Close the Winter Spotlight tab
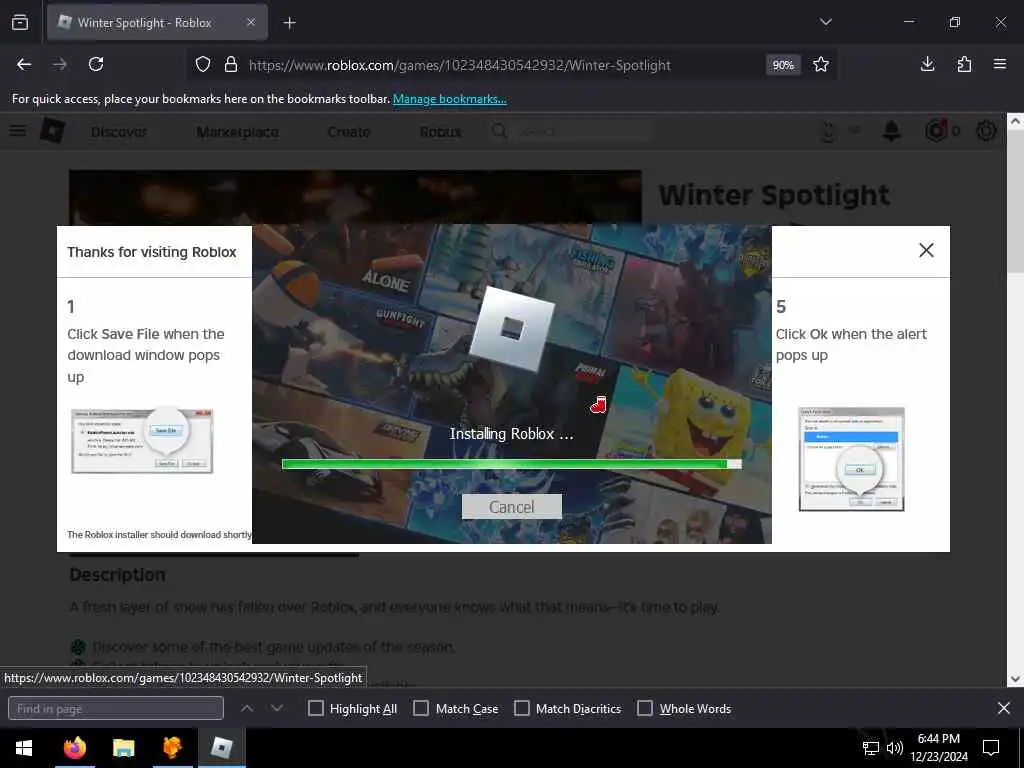 pyautogui.click(x=251, y=22)
